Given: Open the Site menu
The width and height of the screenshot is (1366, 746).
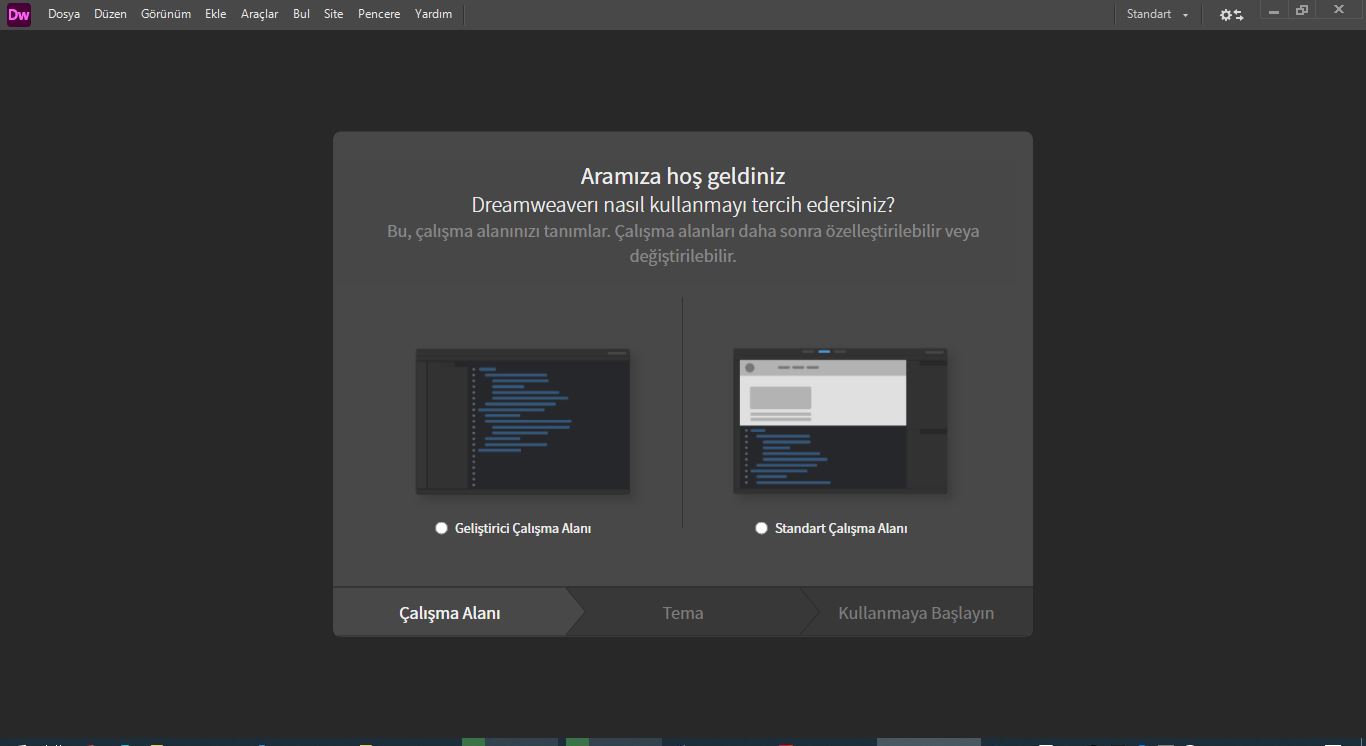Looking at the screenshot, I should [x=334, y=14].
